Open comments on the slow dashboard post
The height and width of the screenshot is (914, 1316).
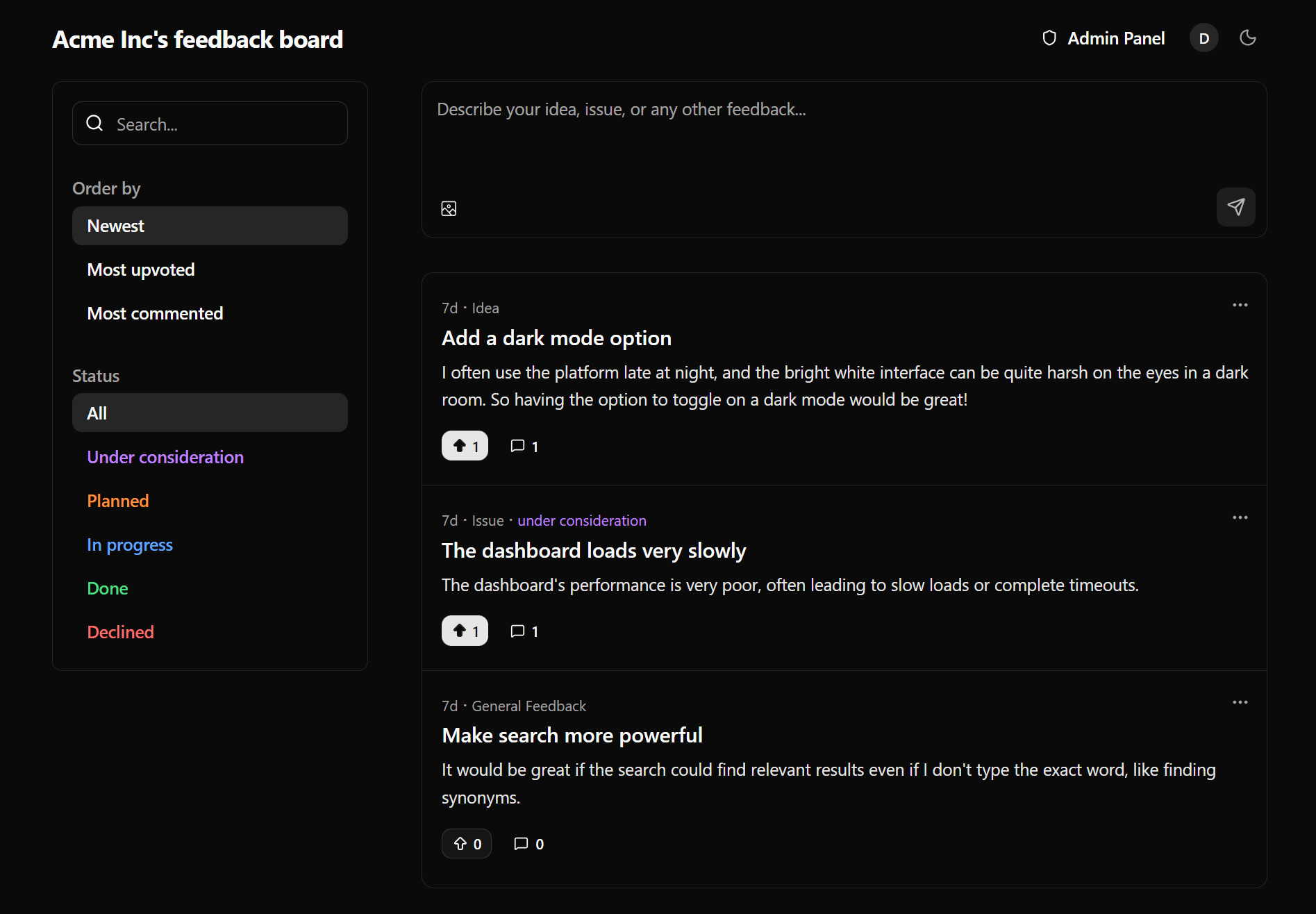524,631
